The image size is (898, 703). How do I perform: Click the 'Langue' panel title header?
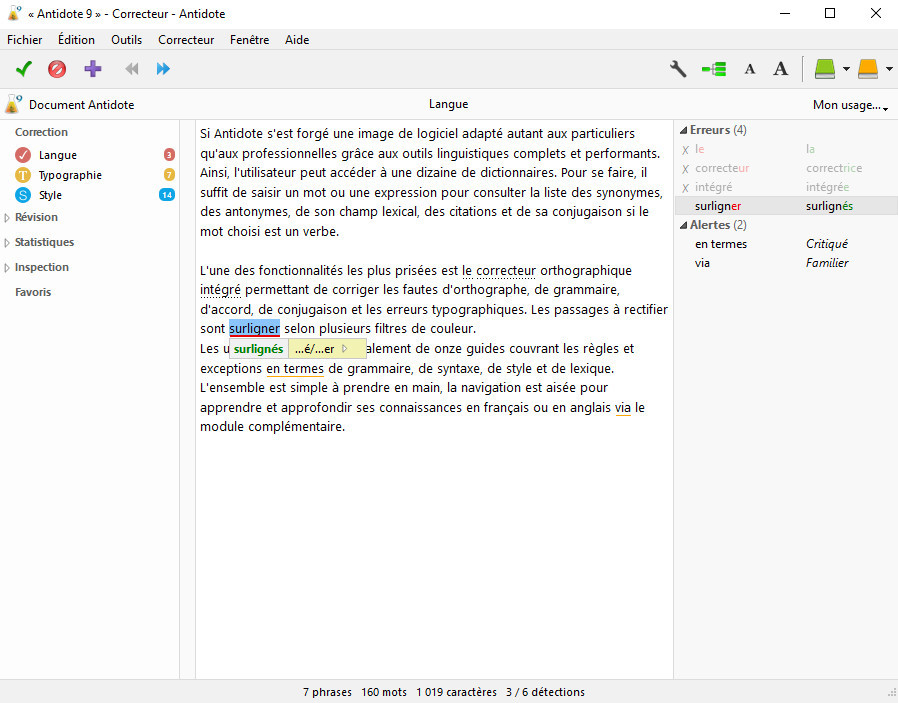coord(448,104)
